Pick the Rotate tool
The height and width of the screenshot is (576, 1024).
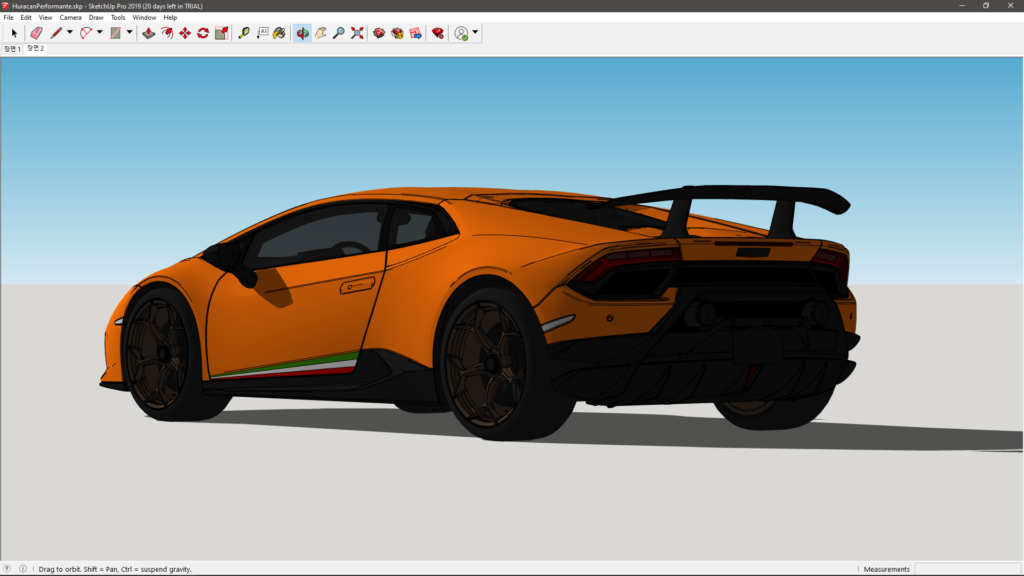coord(203,33)
